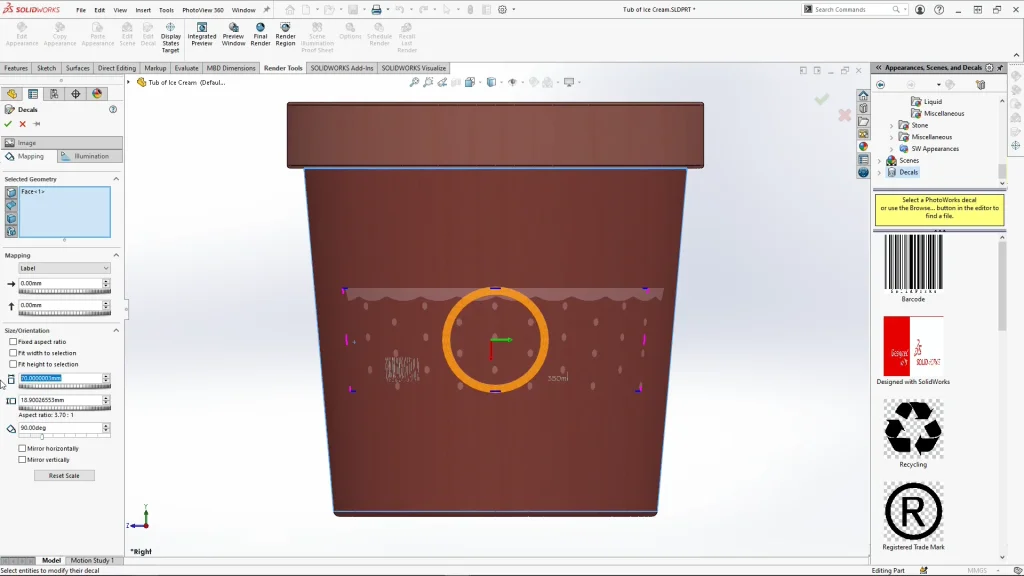
Task: Open the PhotoView 360 menu
Action: tap(202, 10)
